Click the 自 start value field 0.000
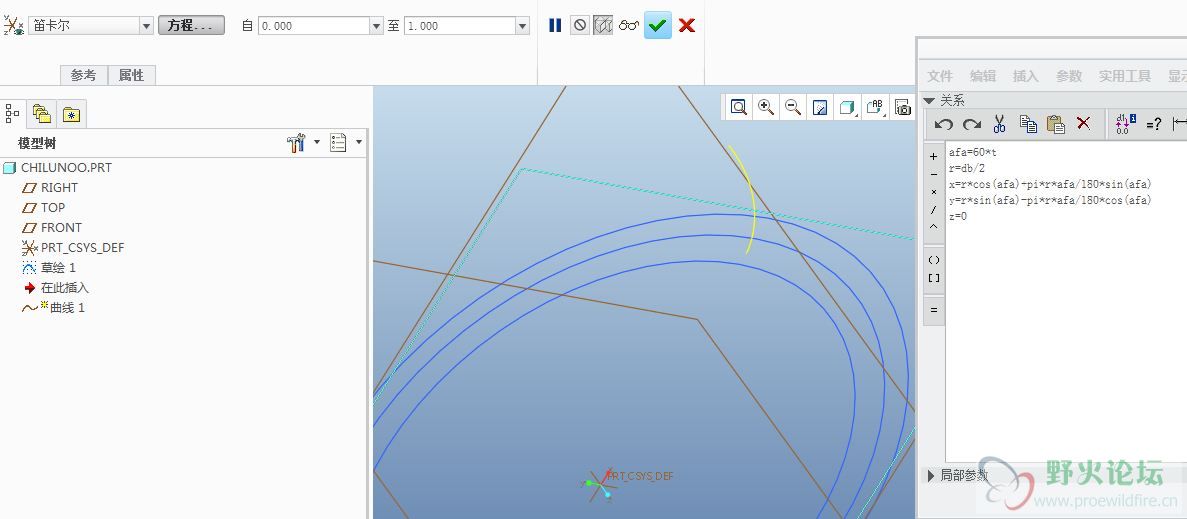This screenshot has width=1187, height=519. [x=313, y=26]
